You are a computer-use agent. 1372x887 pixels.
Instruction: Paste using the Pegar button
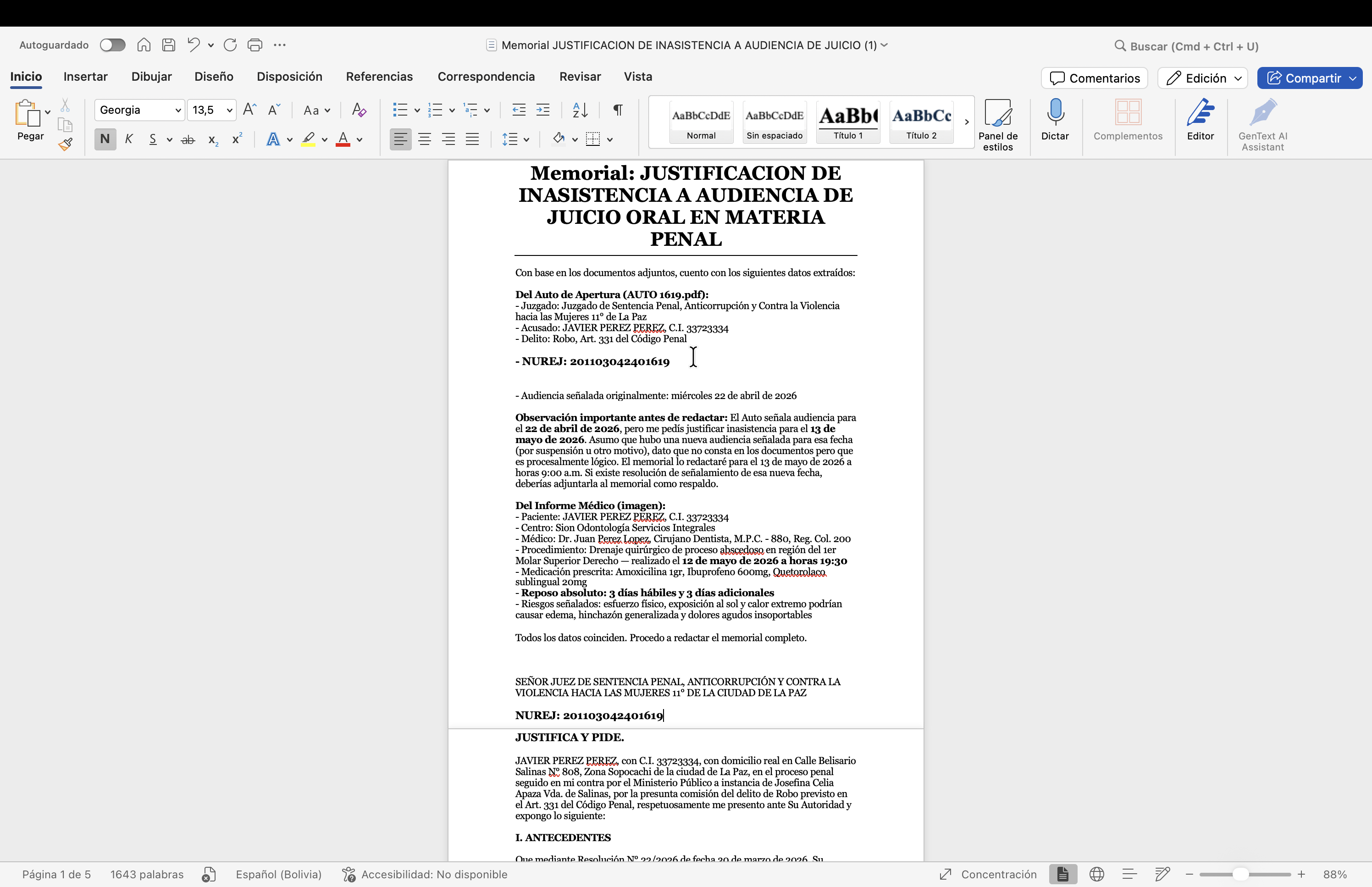coord(30,120)
